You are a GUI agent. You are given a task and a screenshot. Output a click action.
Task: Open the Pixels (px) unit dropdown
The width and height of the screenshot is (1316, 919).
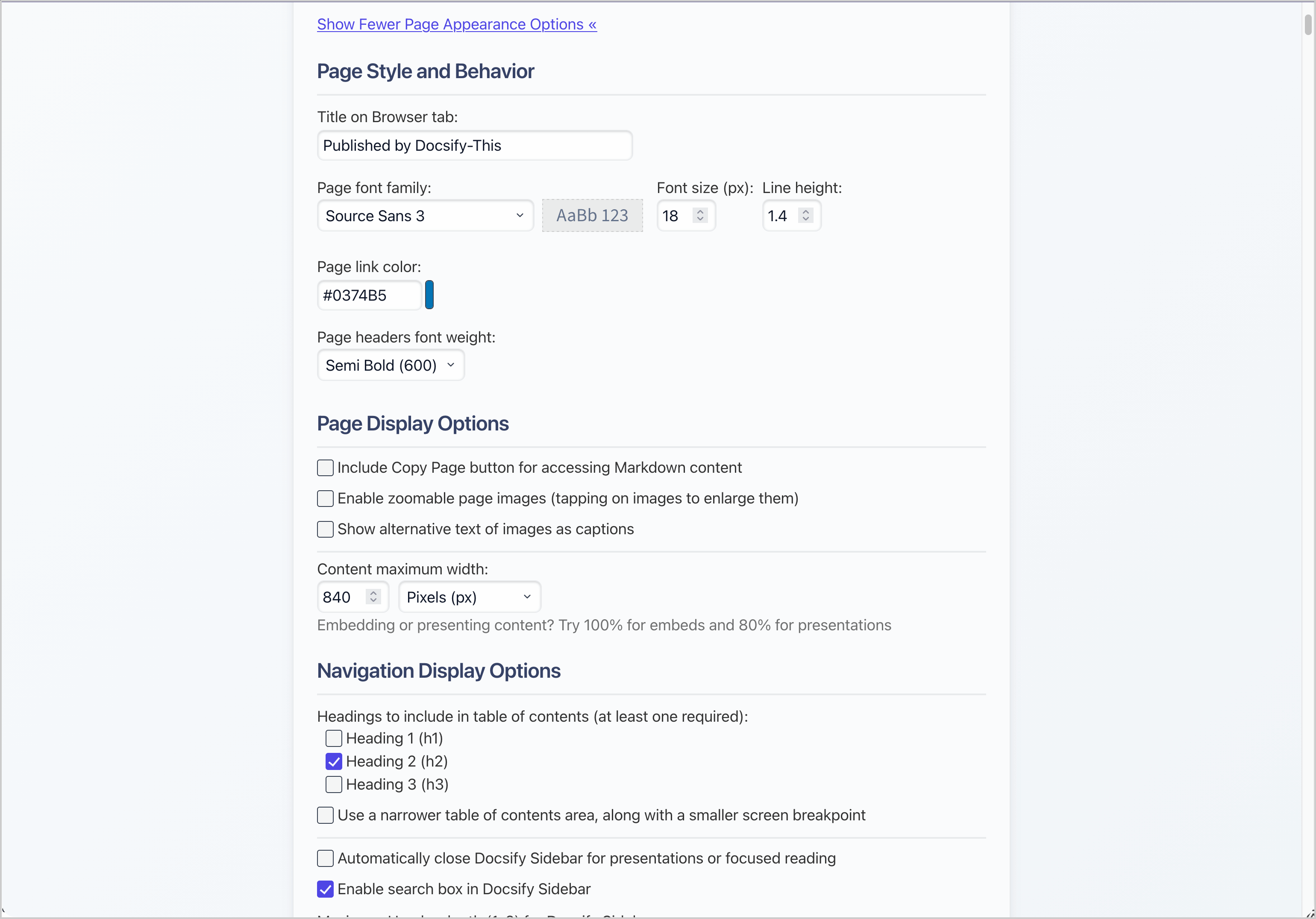pyautogui.click(x=469, y=597)
